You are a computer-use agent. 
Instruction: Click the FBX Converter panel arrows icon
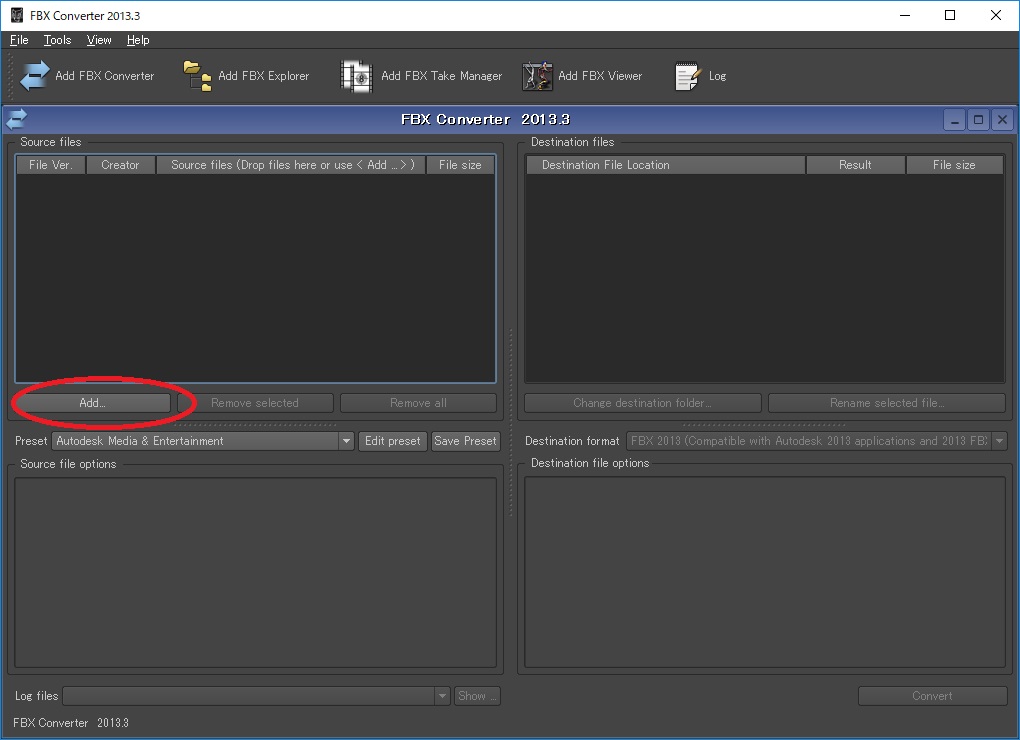pyautogui.click(x=16, y=119)
